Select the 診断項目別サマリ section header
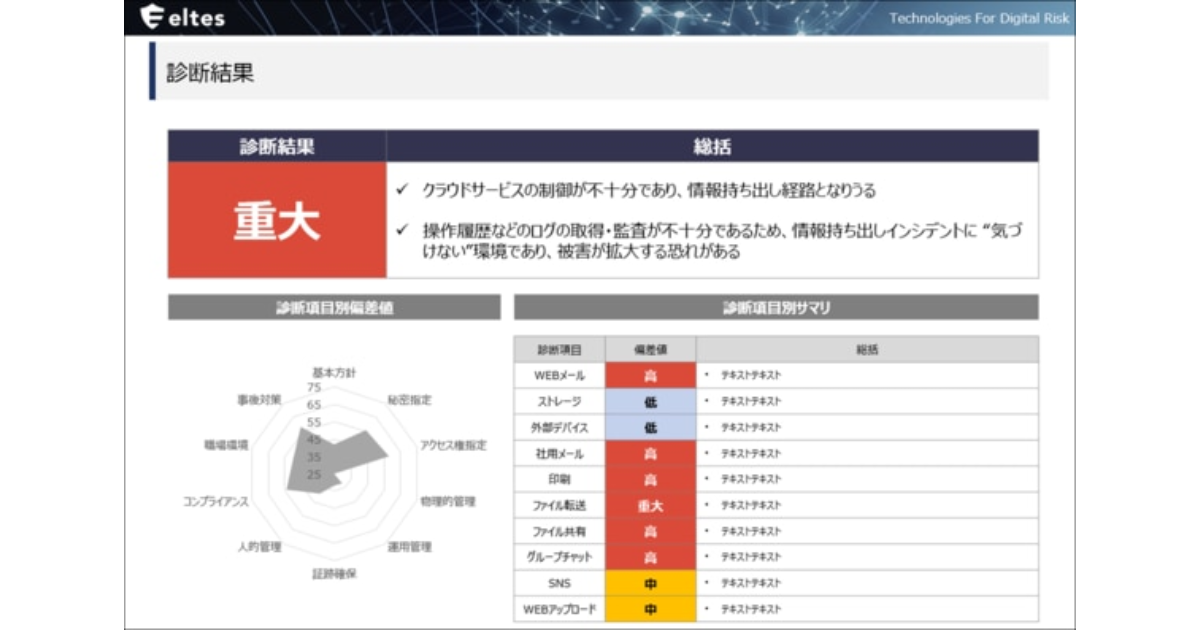Viewport: 1200px width, 630px height. [x=776, y=308]
